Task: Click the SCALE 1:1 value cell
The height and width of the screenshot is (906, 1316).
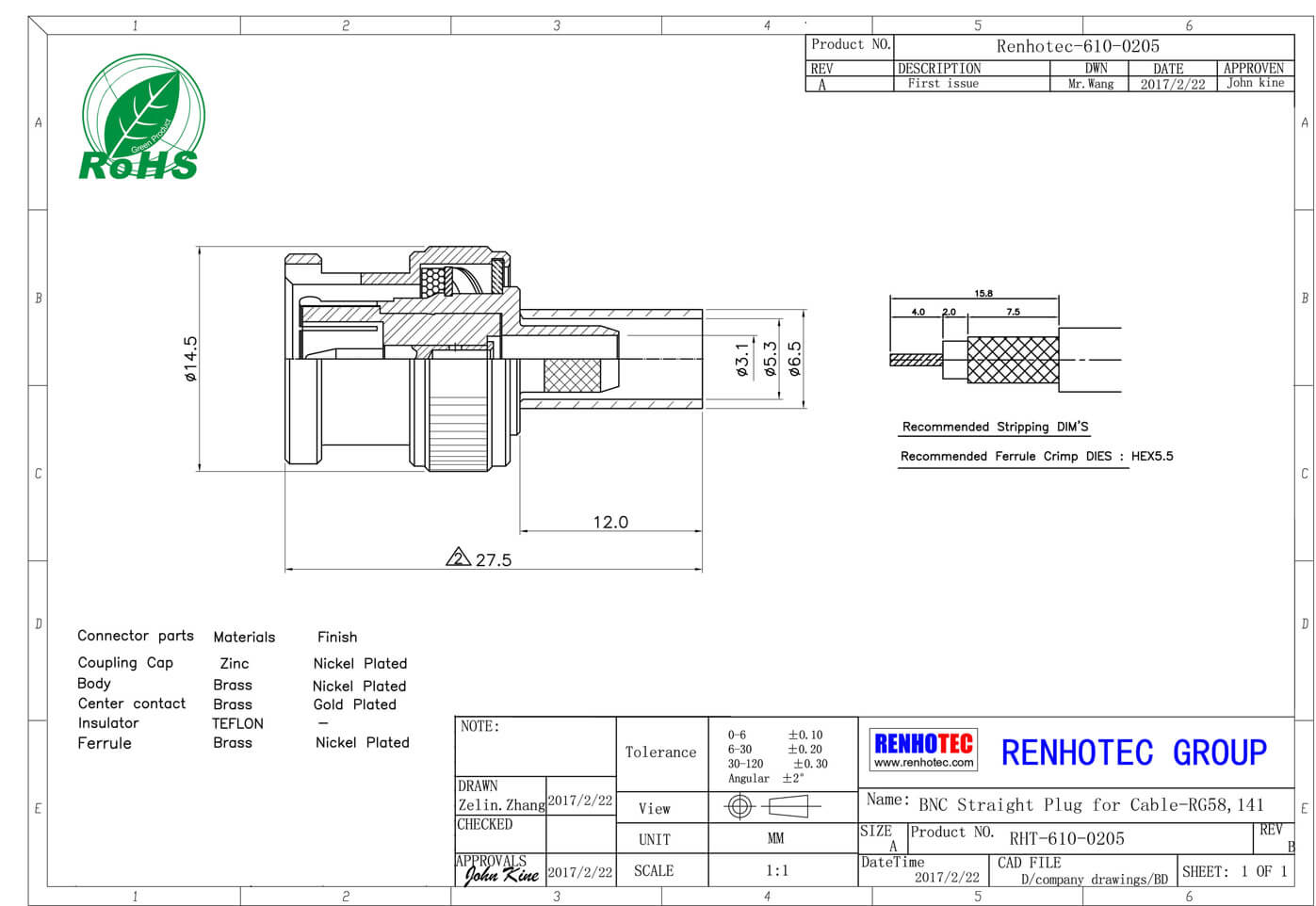Action: (x=776, y=870)
